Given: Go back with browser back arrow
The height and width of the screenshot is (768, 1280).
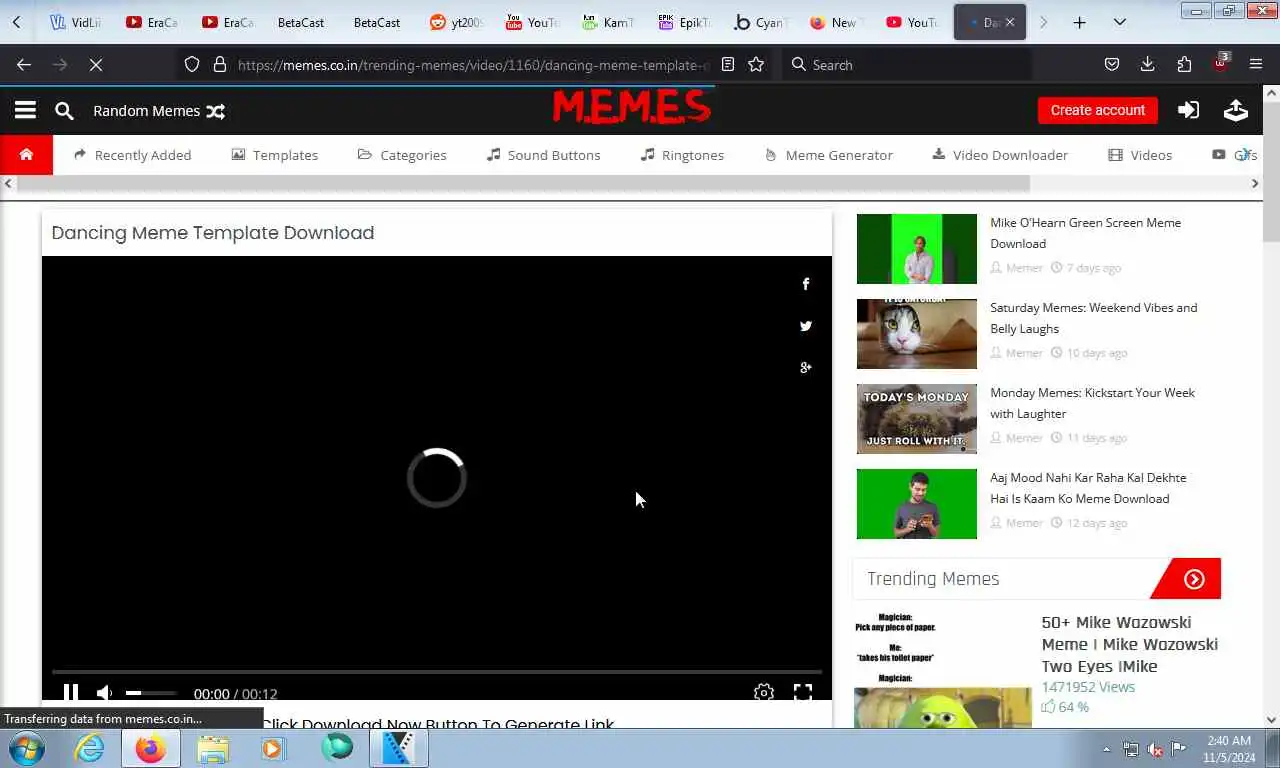Looking at the screenshot, I should pos(24,64).
